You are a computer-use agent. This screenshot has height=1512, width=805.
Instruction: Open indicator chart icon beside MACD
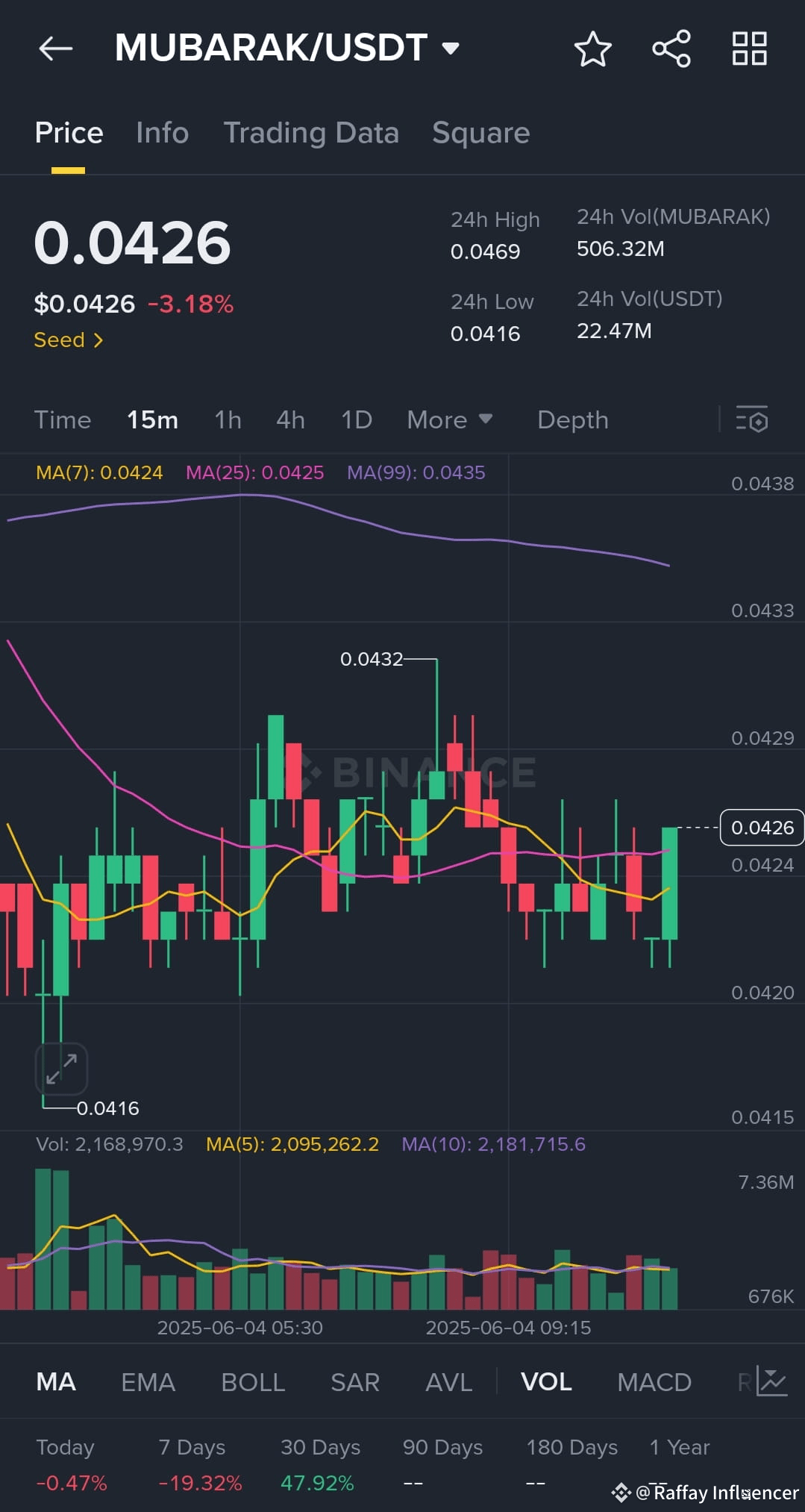coord(771,1381)
